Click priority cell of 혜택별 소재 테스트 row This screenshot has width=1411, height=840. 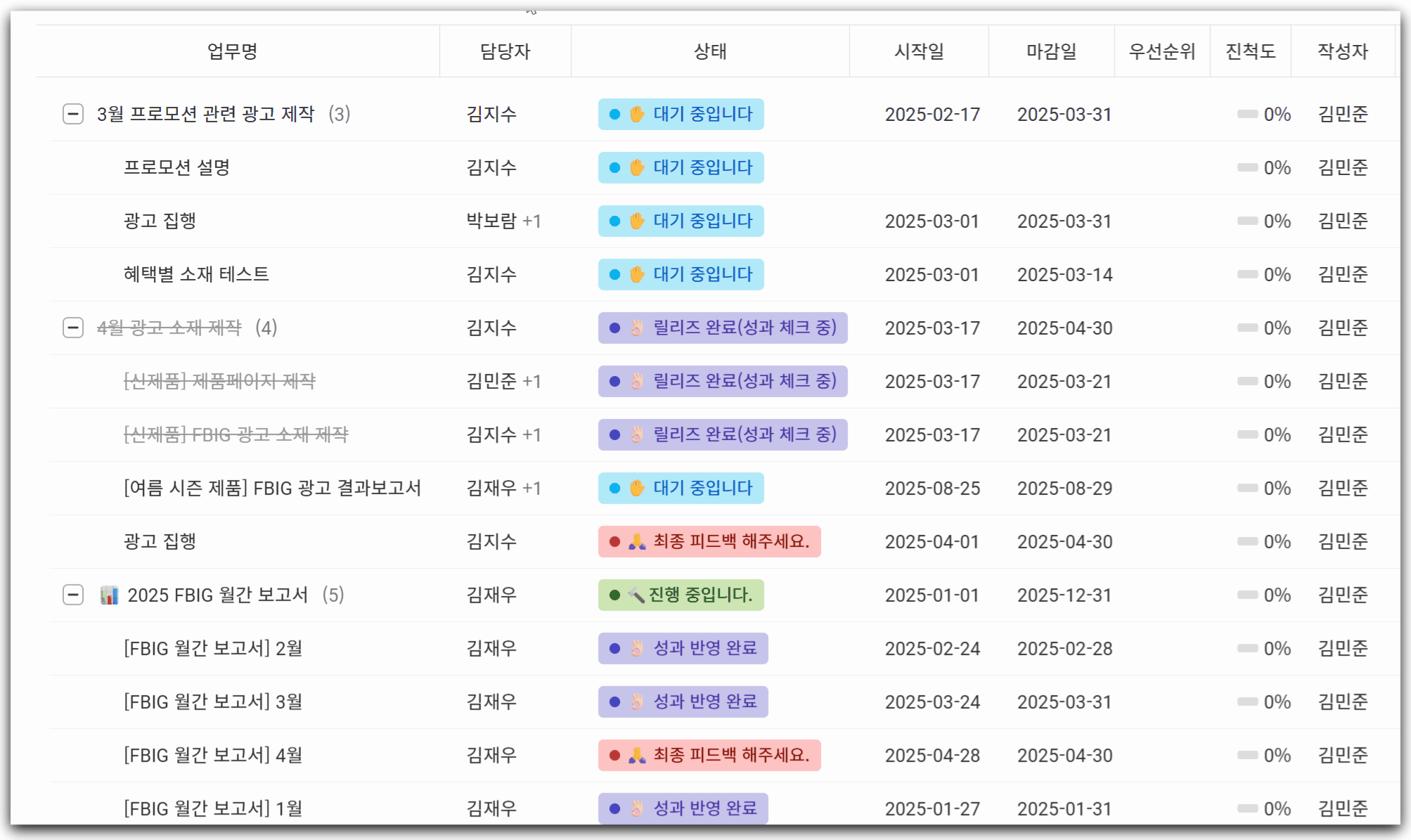coord(1162,274)
